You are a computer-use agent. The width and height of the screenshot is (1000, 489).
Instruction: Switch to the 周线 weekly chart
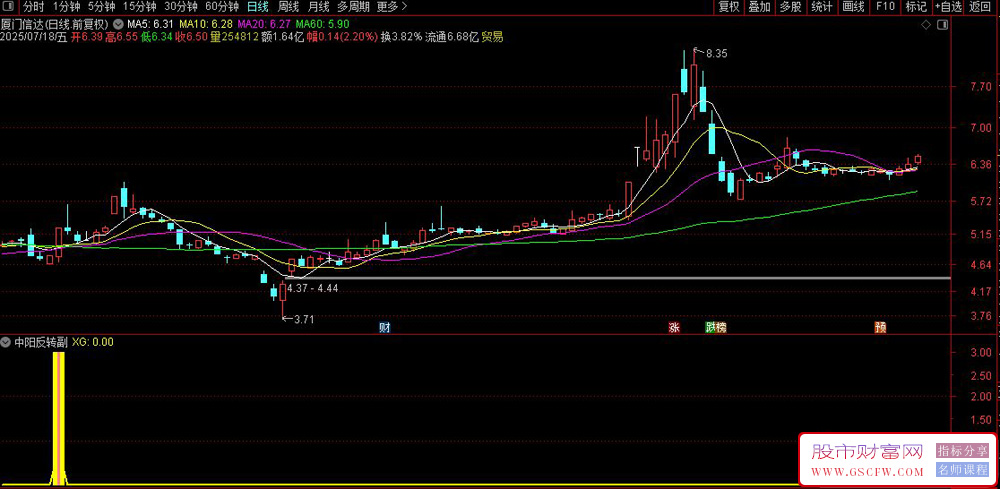[288, 7]
